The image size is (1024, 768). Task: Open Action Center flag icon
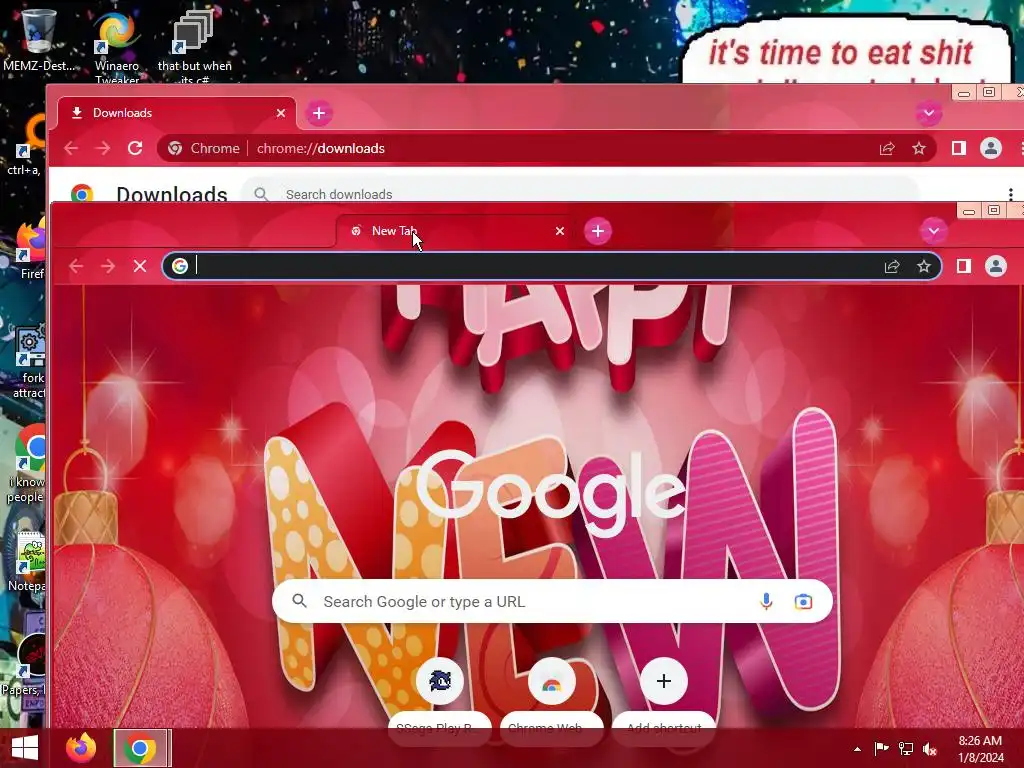[x=882, y=748]
